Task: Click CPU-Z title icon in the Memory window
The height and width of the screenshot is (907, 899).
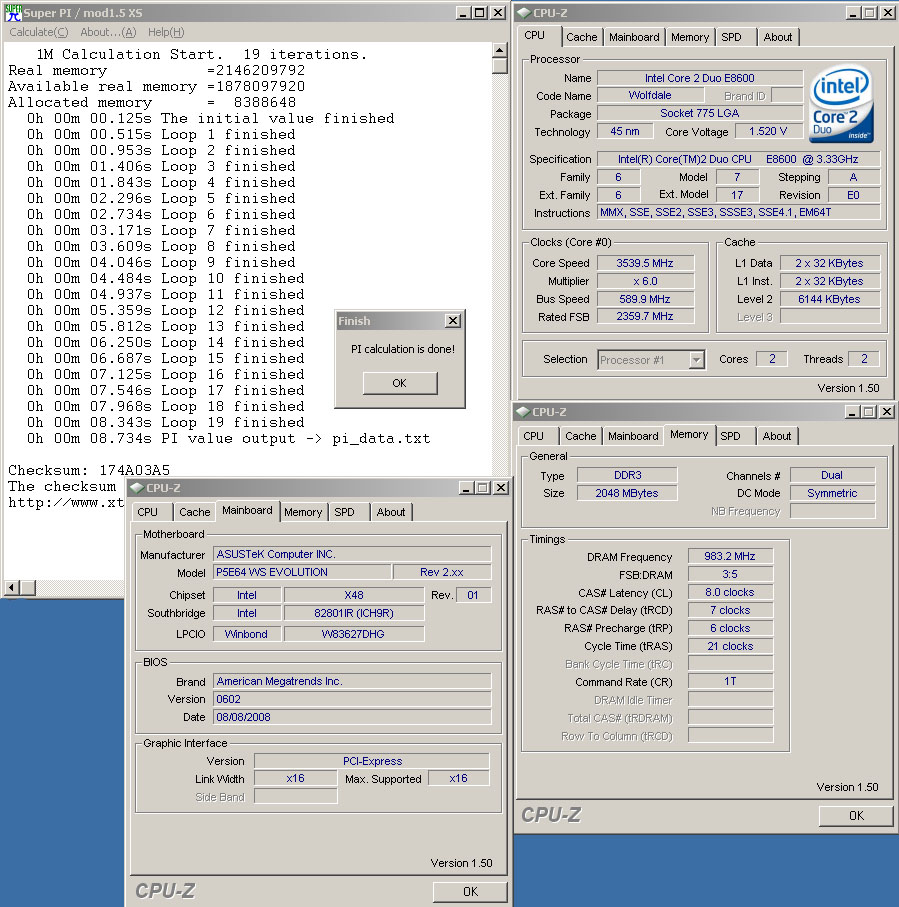Action: click(523, 412)
